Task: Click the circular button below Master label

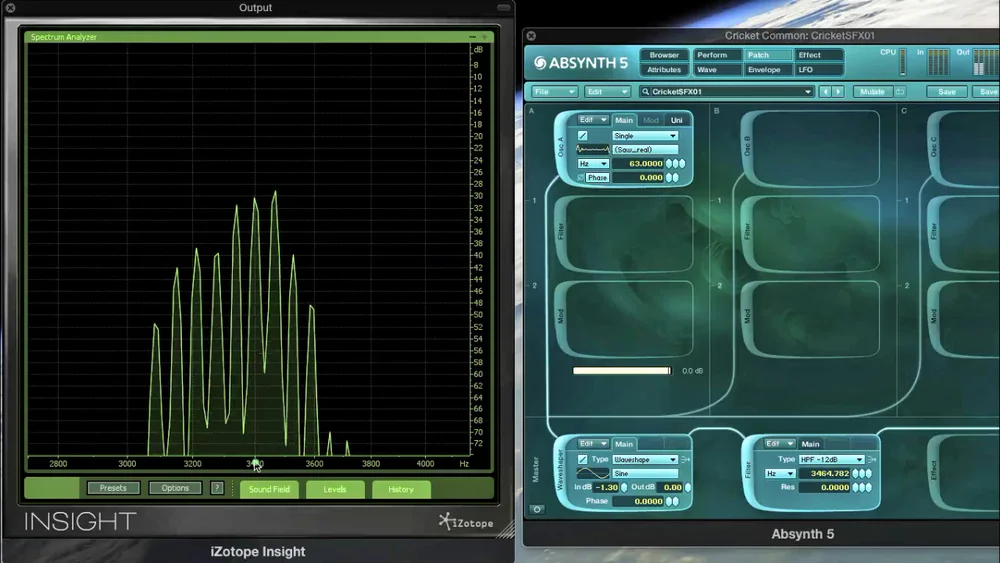Action: 537,509
